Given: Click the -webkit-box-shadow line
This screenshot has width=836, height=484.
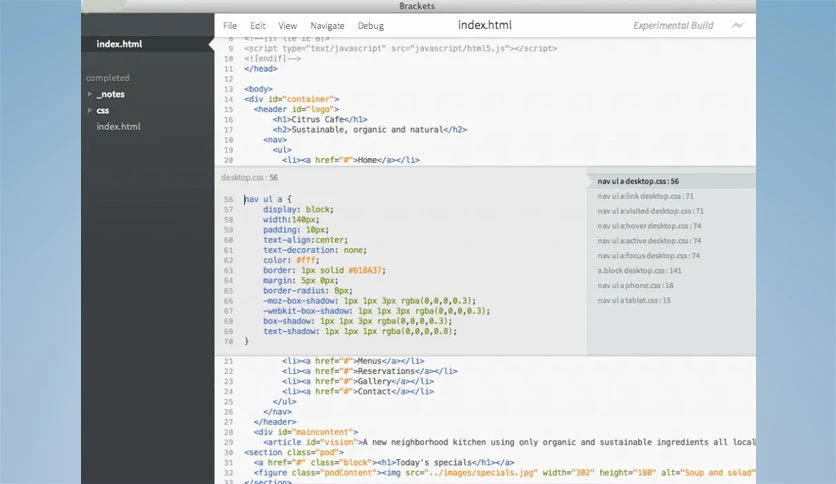Looking at the screenshot, I should [376, 311].
